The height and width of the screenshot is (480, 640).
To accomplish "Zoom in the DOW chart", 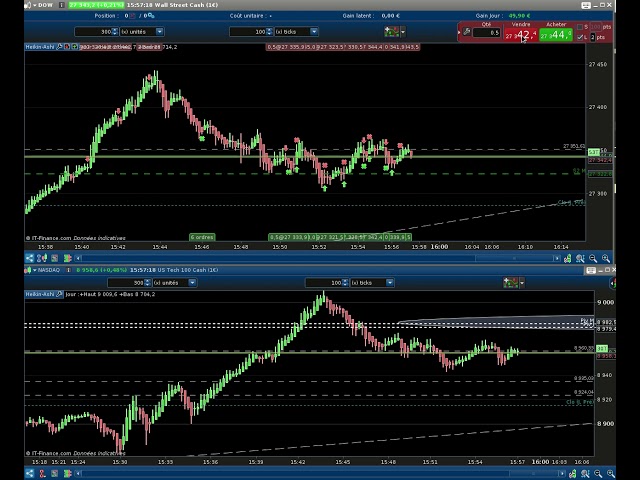I will point(606,258).
